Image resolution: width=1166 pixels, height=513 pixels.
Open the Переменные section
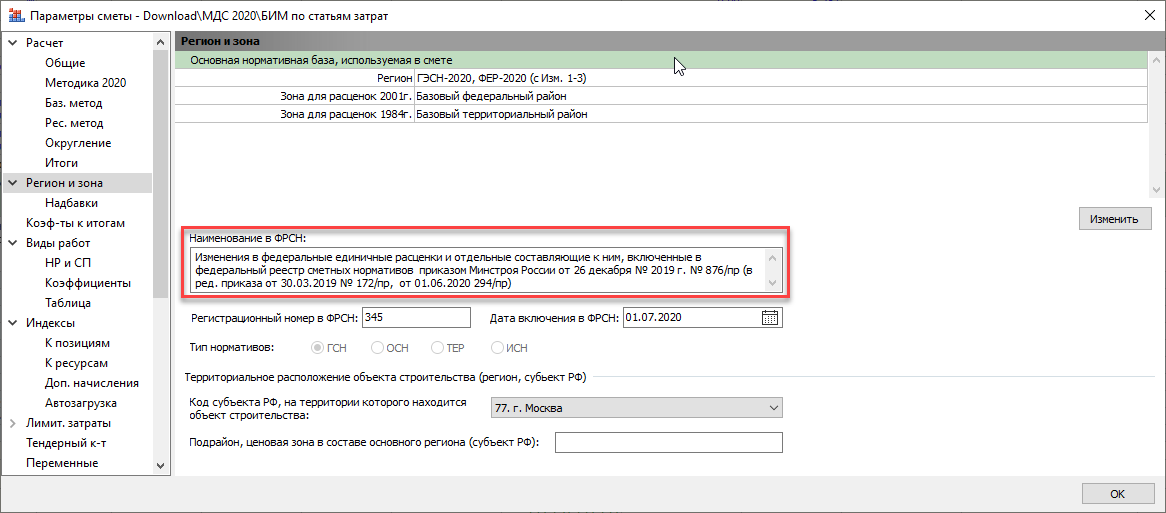(62, 463)
